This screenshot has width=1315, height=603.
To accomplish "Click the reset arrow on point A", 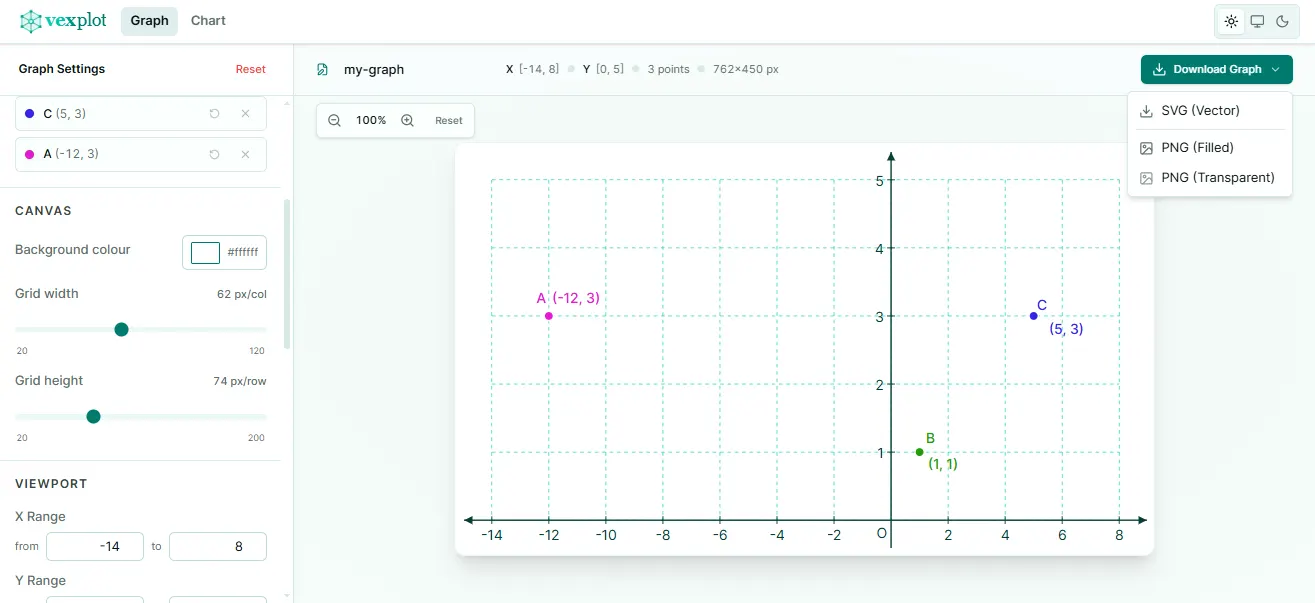I will pyautogui.click(x=214, y=153).
